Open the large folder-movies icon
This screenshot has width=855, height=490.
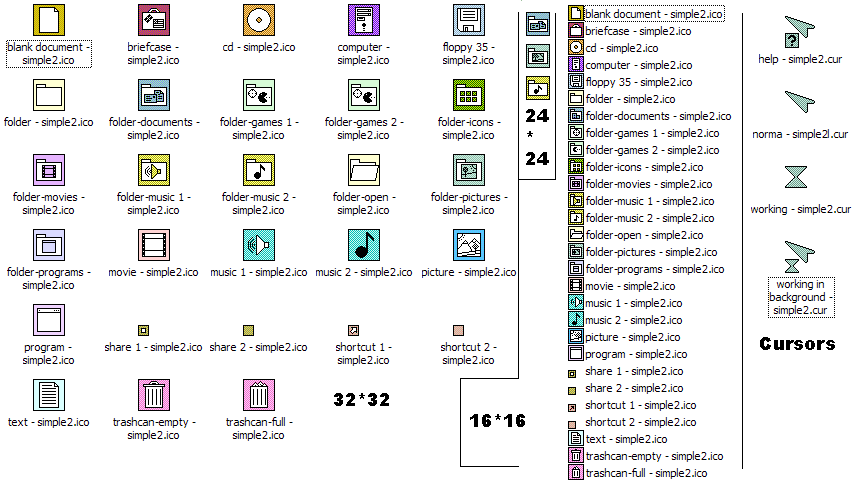click(49, 170)
